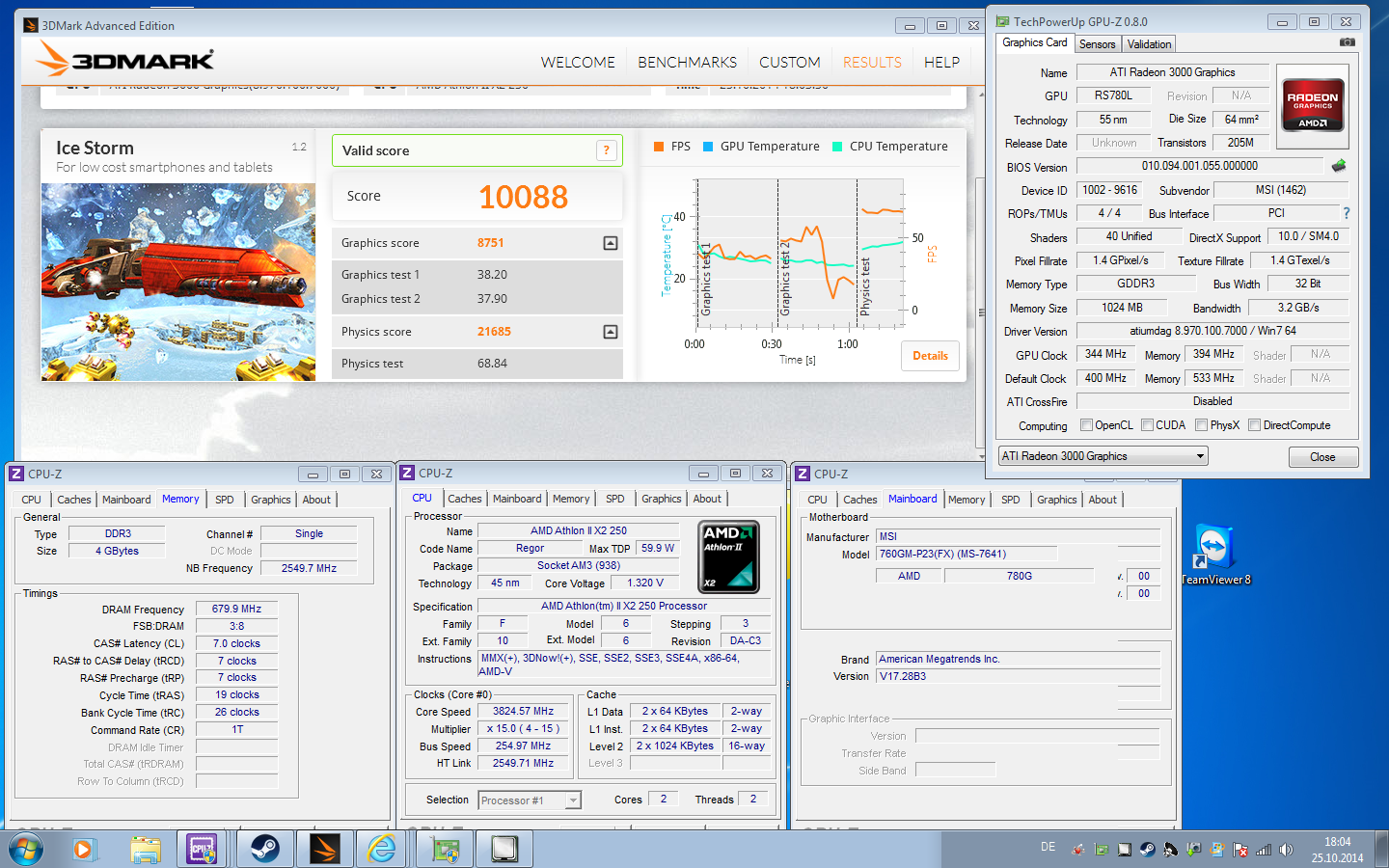Click the Physics score value 21685

coord(494,332)
